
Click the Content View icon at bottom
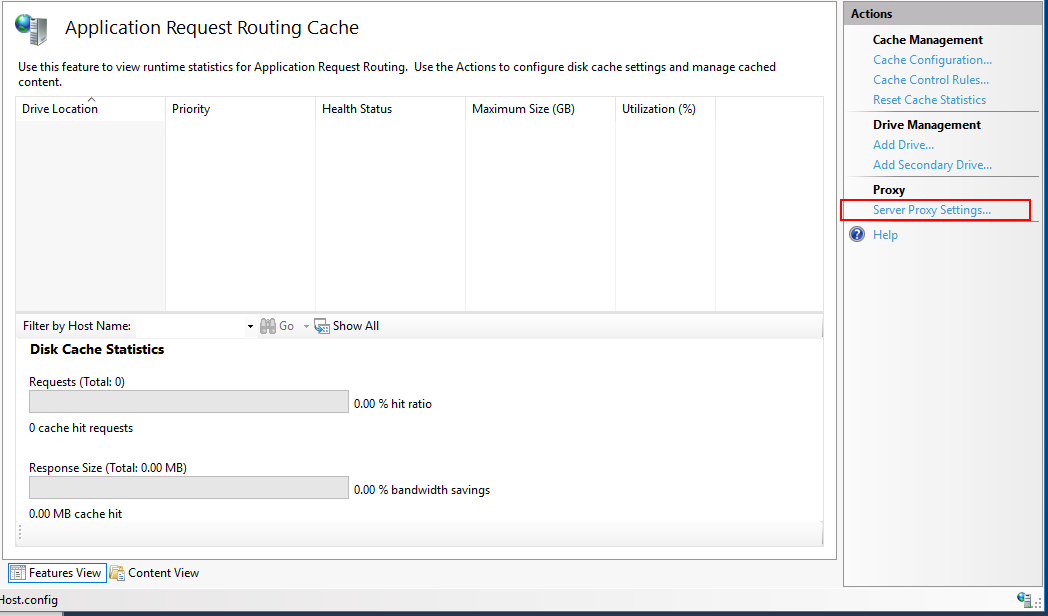pos(118,573)
